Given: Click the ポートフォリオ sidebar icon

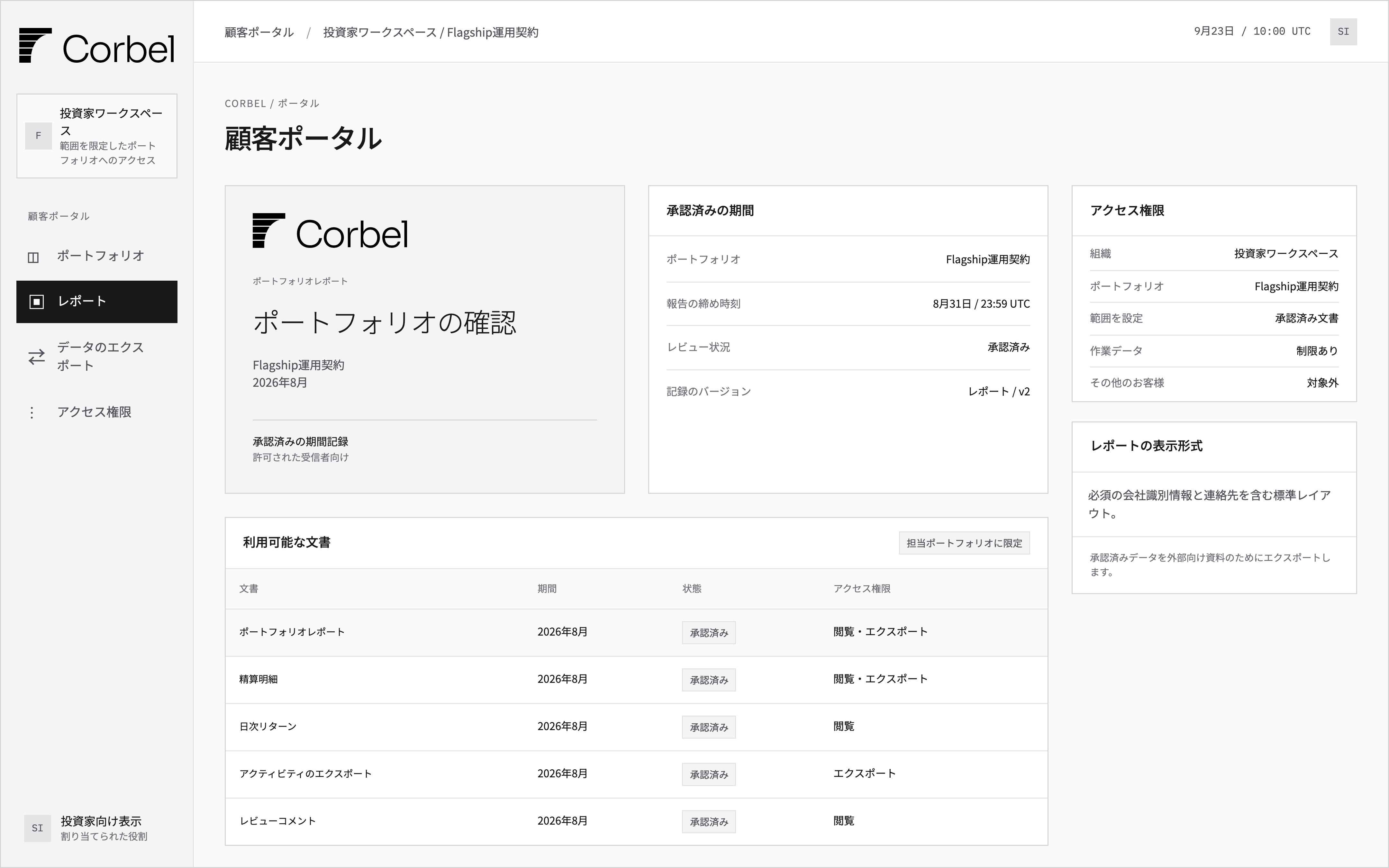Looking at the screenshot, I should pos(33,257).
